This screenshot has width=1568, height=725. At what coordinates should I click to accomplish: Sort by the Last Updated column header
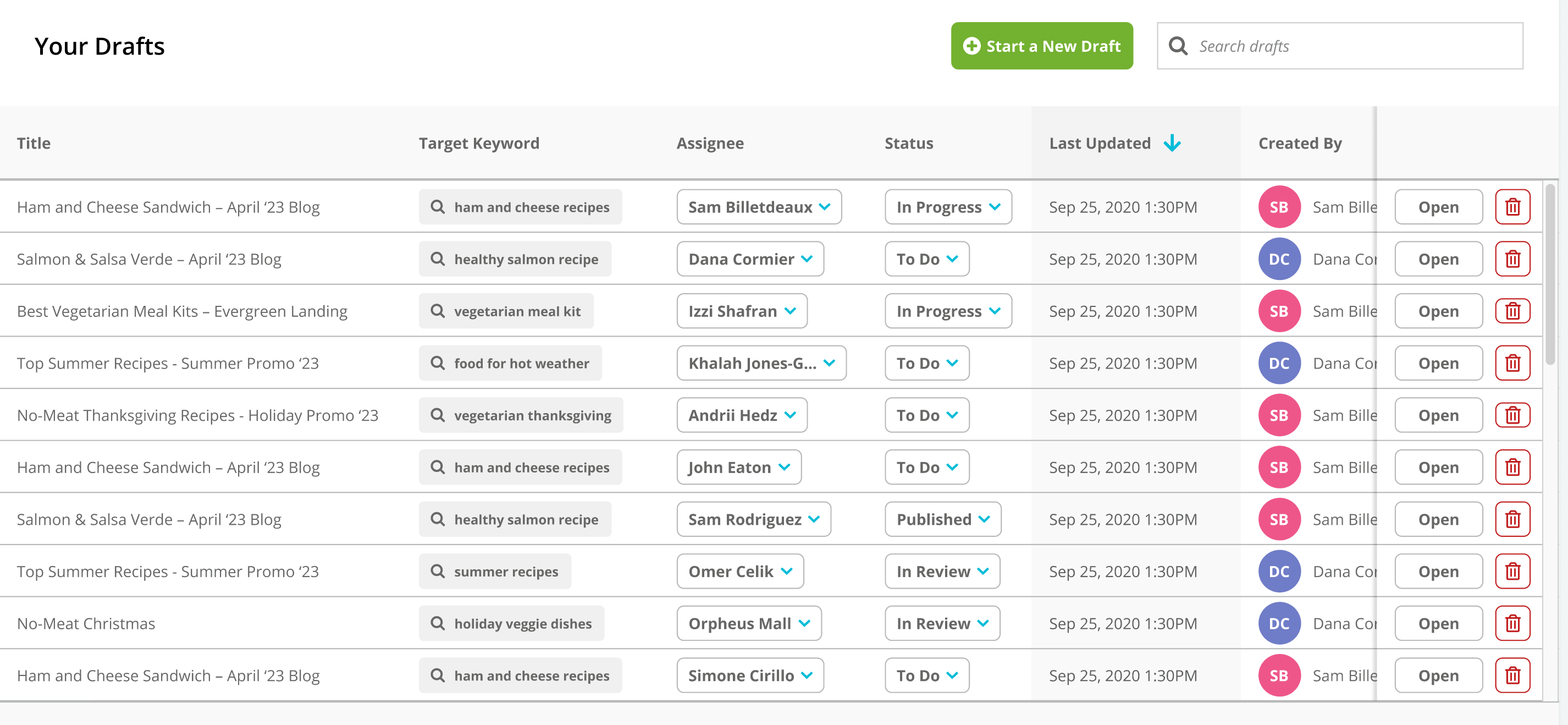coord(1100,143)
